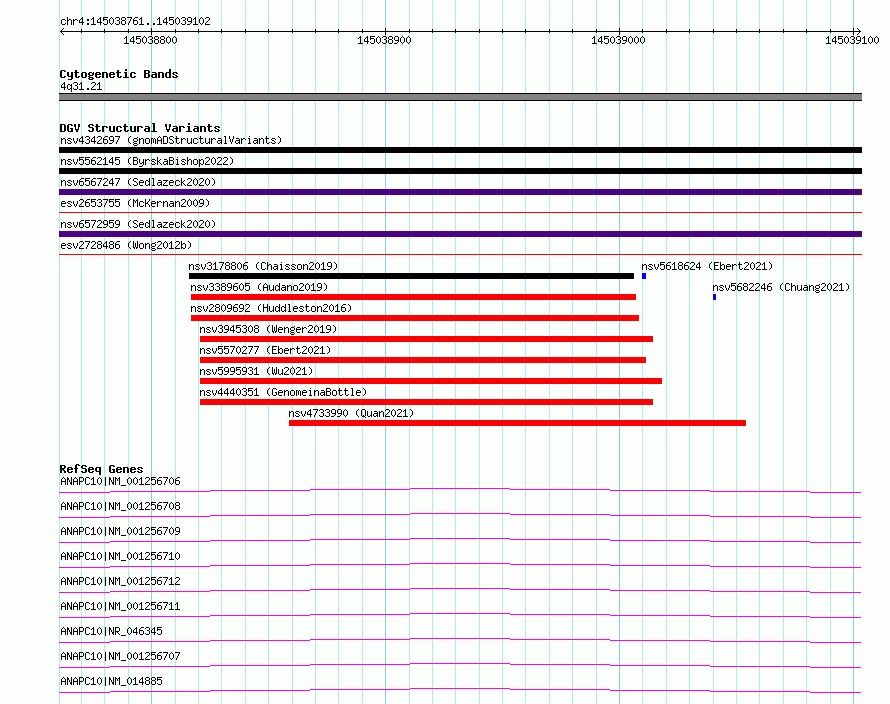Select the Cytogenetic Bands track heading
The image size is (890, 704).
pos(119,74)
